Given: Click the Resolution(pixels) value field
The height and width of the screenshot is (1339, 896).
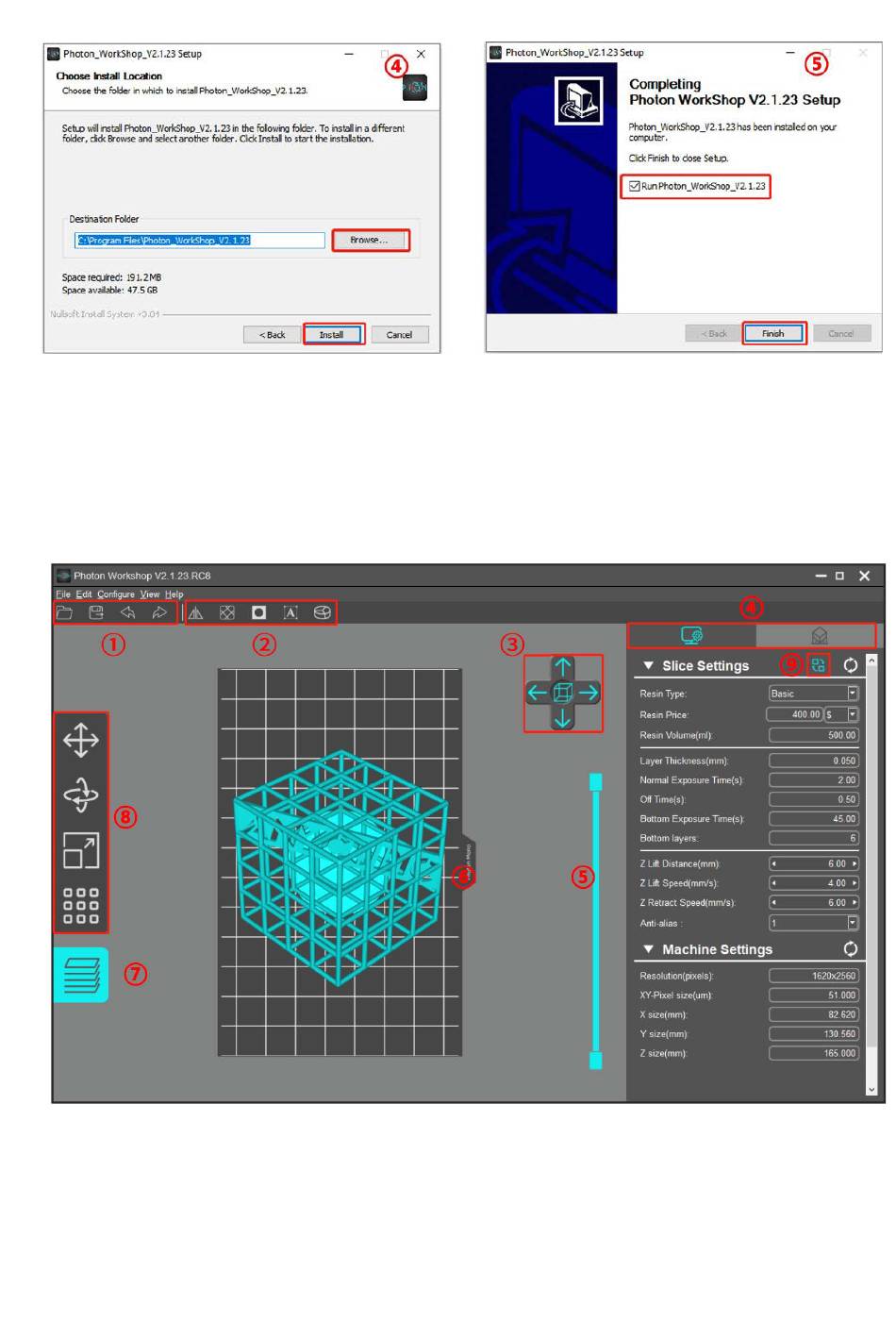Looking at the screenshot, I should pyautogui.click(x=814, y=976).
